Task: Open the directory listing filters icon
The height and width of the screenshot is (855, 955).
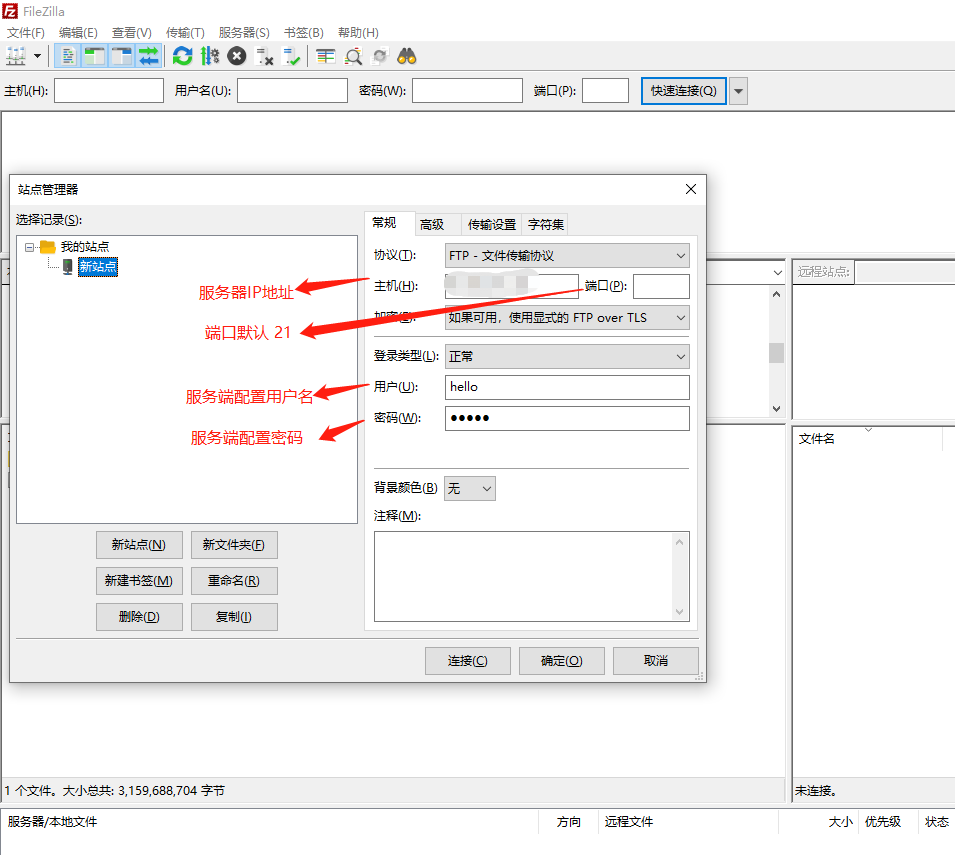Action: tap(326, 57)
